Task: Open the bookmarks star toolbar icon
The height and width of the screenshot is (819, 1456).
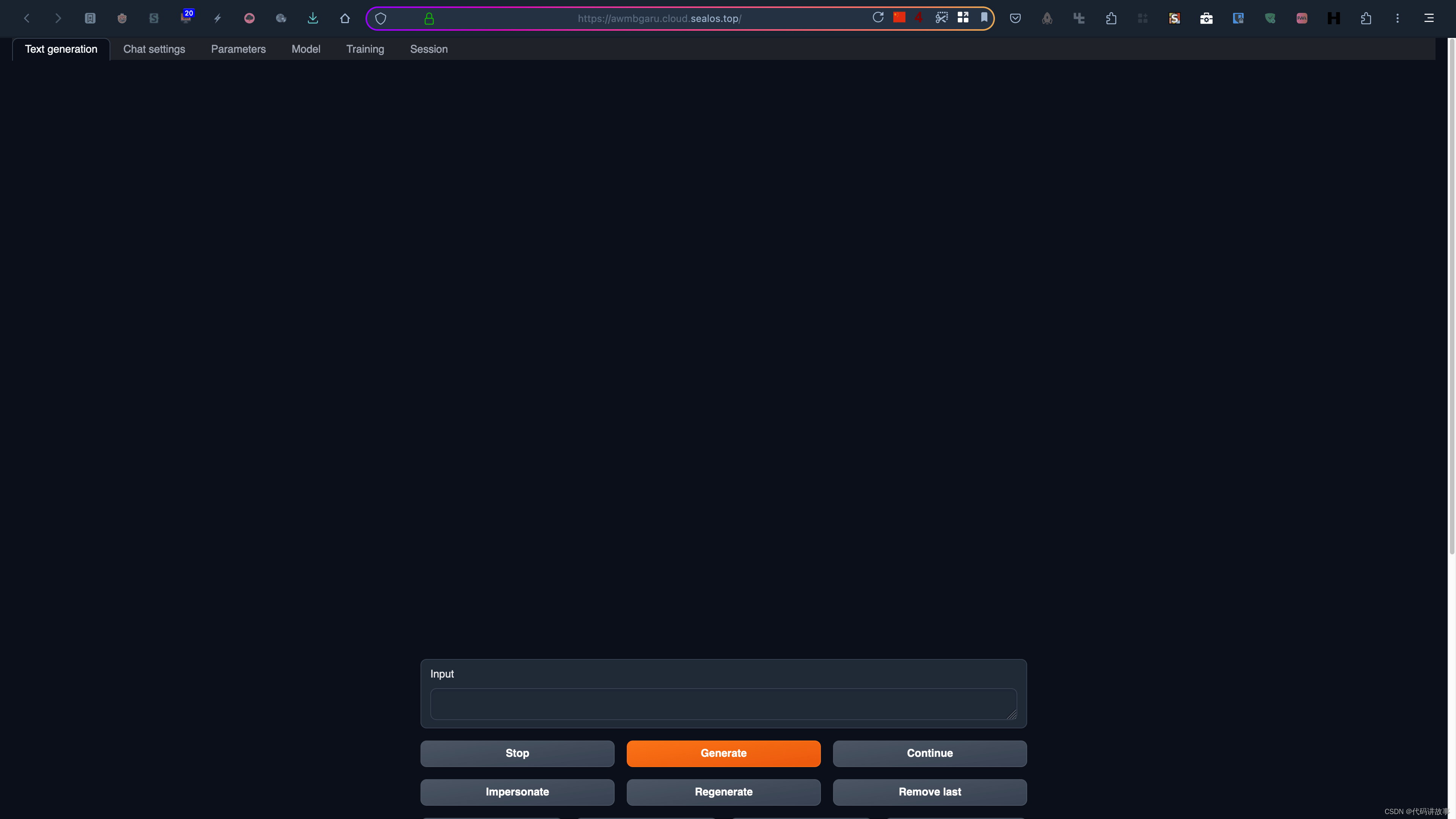Action: click(x=90, y=19)
